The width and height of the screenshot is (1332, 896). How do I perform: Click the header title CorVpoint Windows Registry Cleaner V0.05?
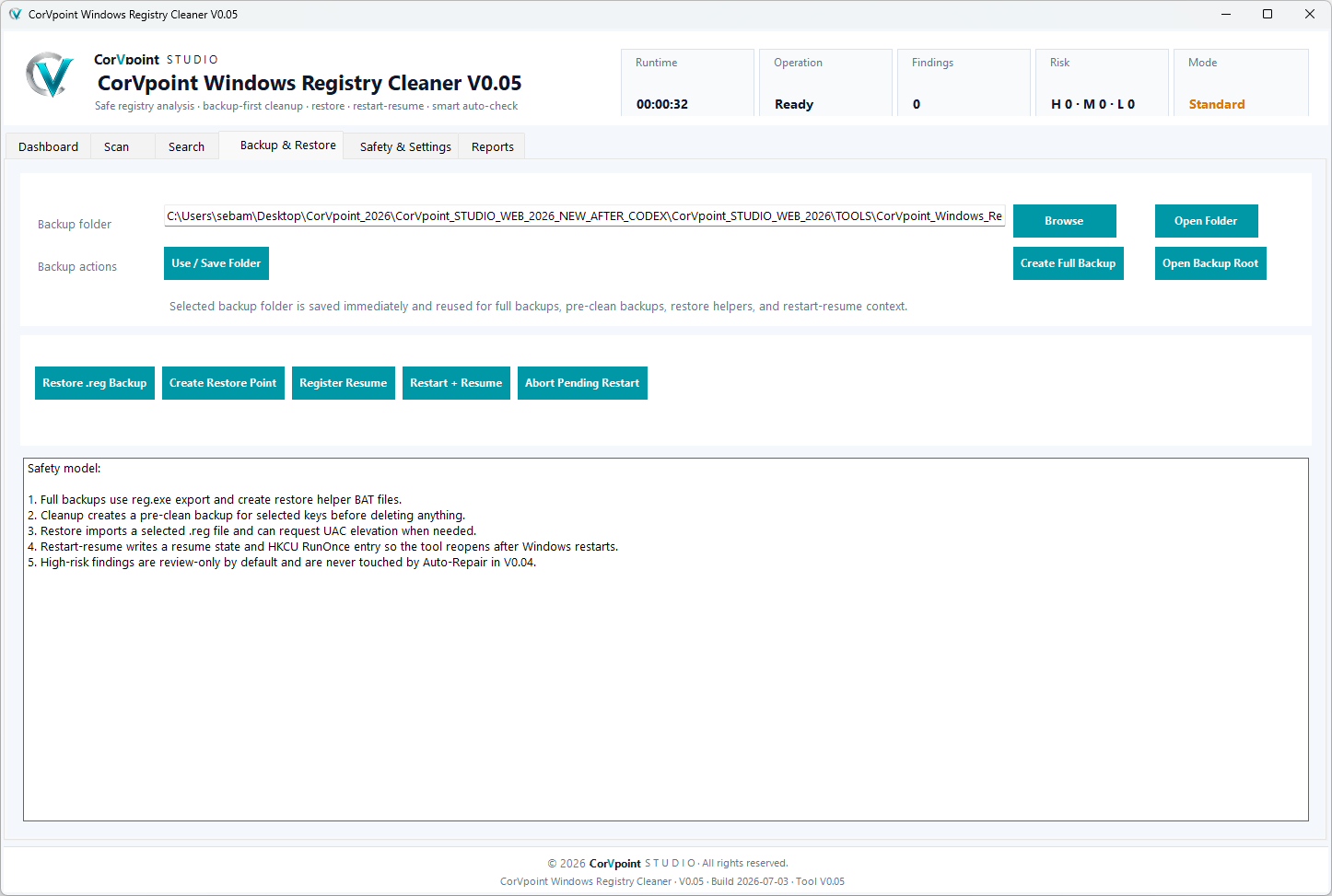click(310, 83)
